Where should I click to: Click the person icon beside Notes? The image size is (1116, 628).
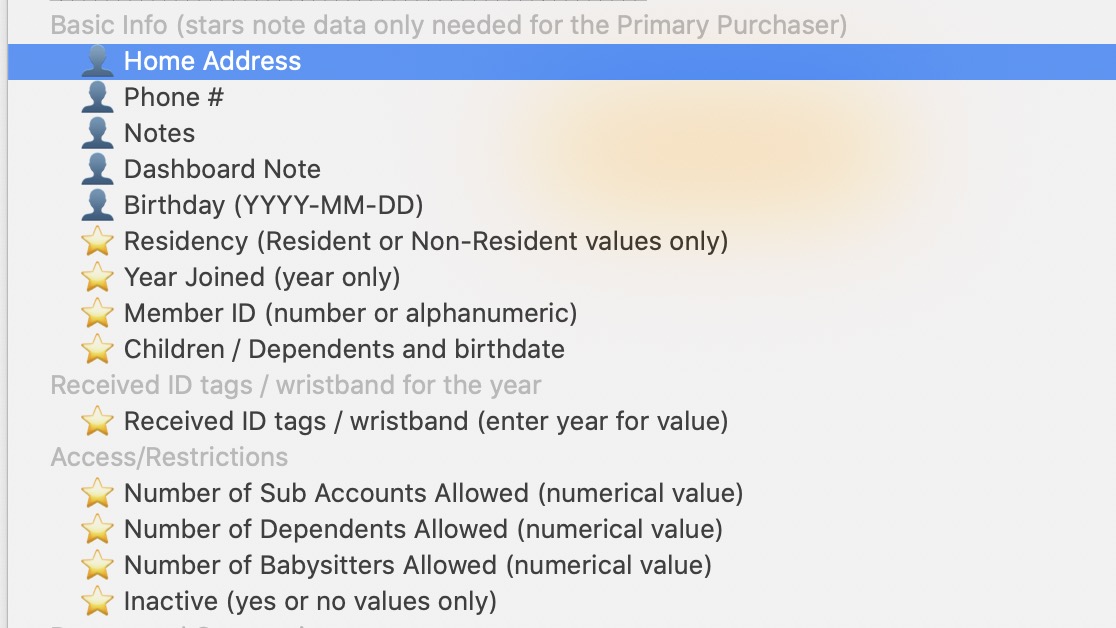(97, 133)
